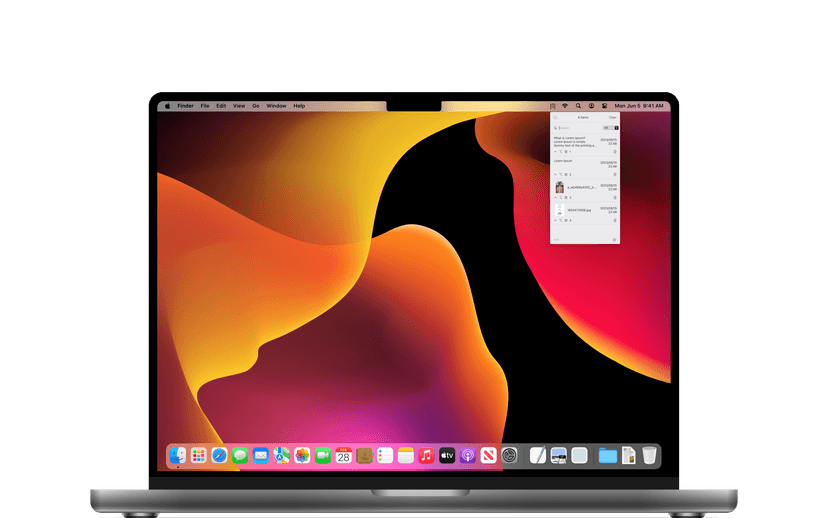Open Photos from the Dock

302,455
